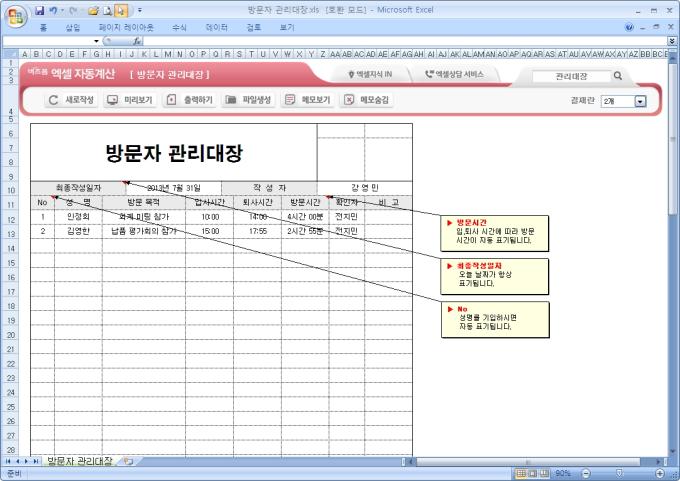680x481 pixels.
Task: Click the vertical scrollbar thumb
Action: click(673, 139)
